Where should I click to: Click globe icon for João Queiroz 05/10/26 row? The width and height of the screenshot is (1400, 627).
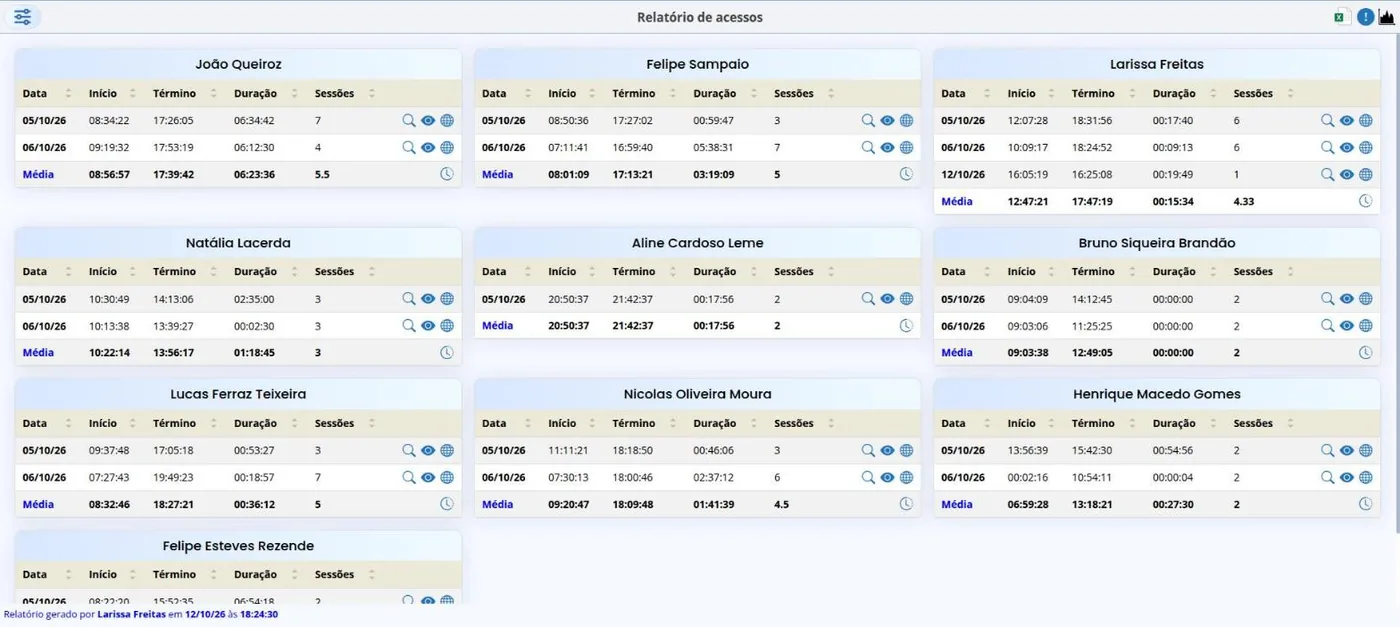(447, 120)
